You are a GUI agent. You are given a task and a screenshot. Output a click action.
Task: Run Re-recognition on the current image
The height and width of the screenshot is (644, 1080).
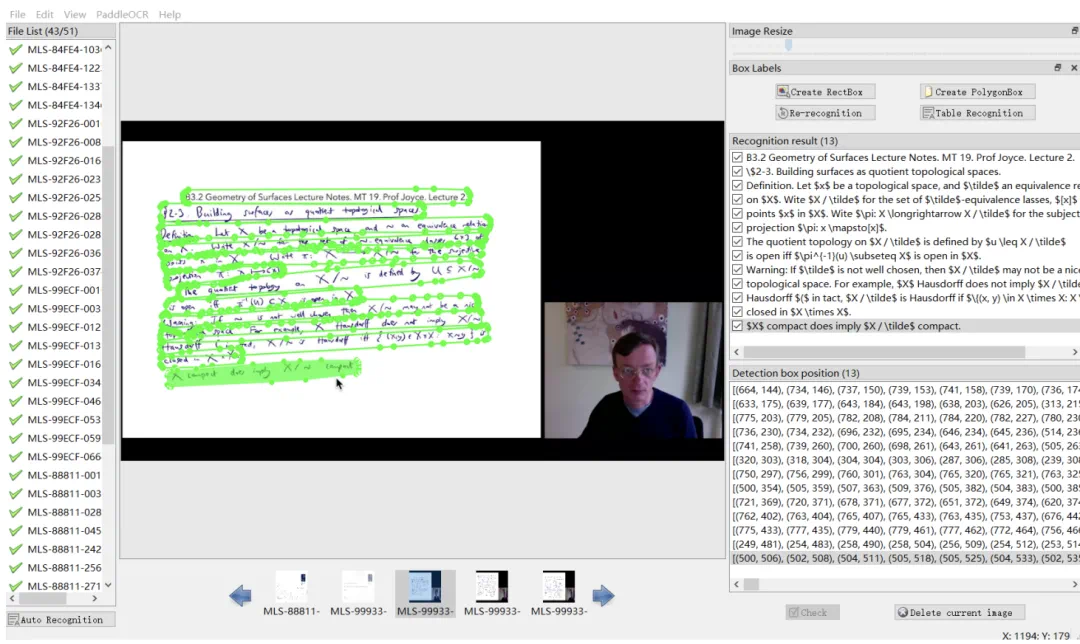pos(825,113)
